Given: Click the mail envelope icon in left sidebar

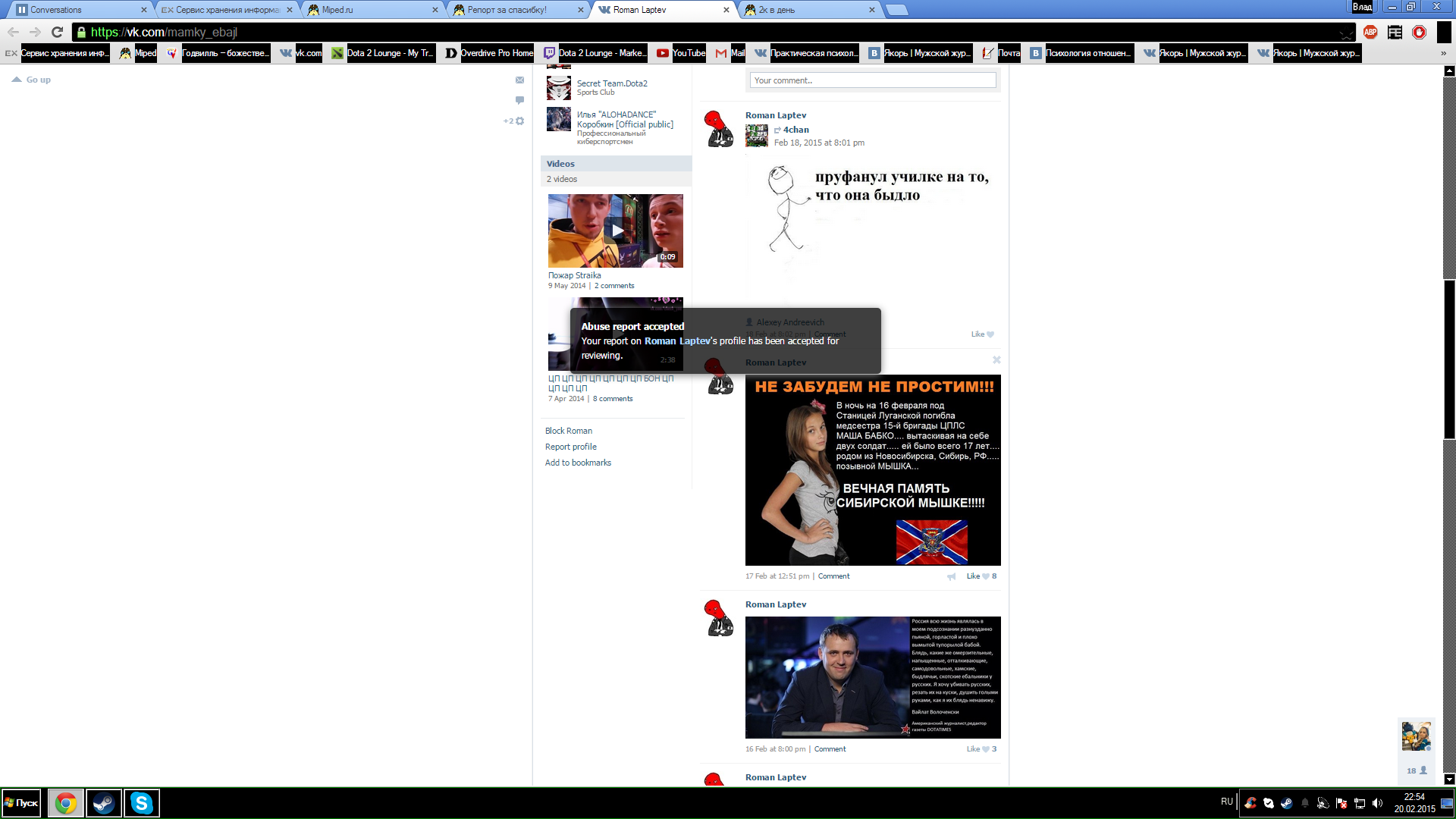Looking at the screenshot, I should click(x=519, y=80).
